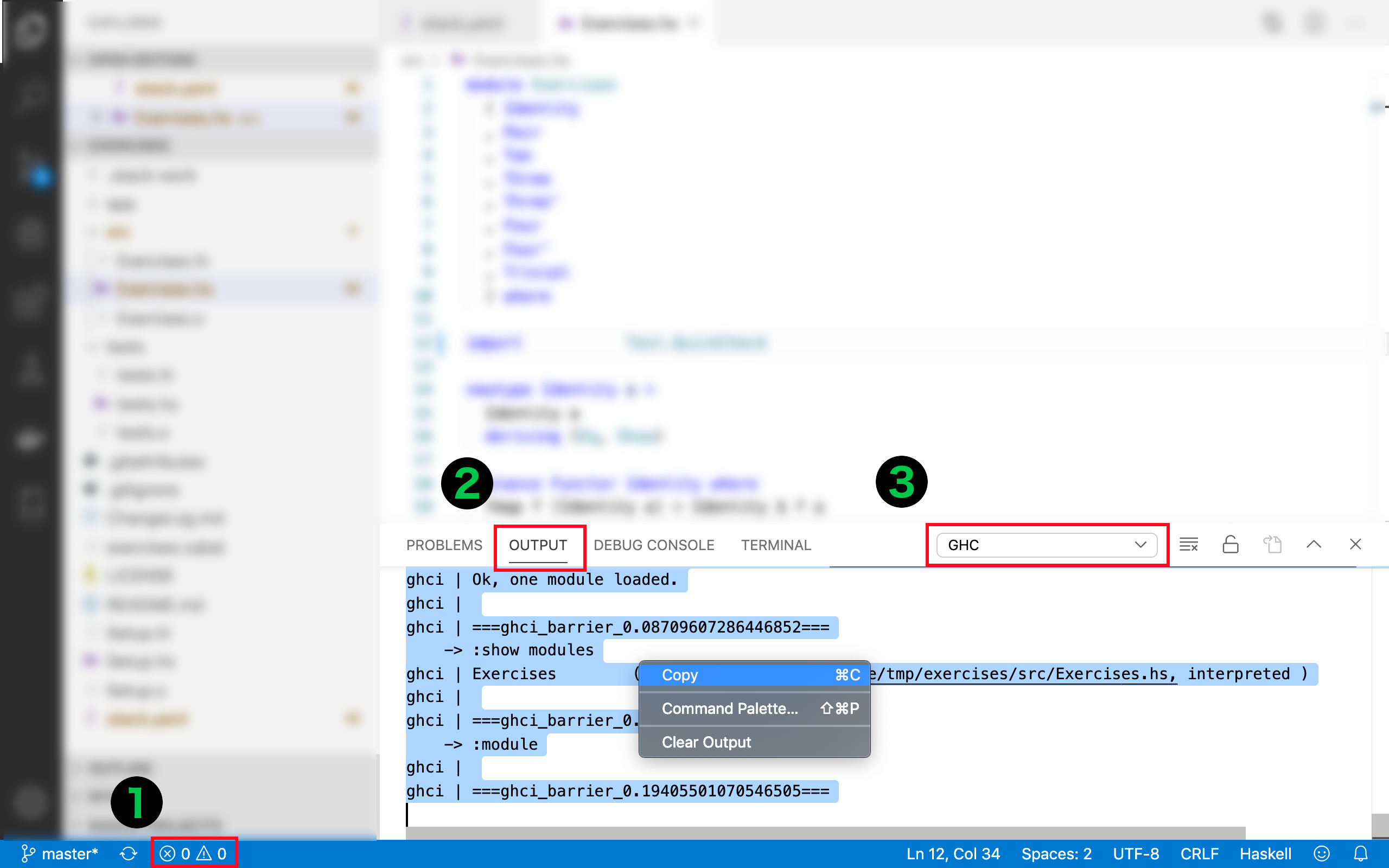
Task: Click the Haskell language mode selector
Action: [x=1265, y=854]
